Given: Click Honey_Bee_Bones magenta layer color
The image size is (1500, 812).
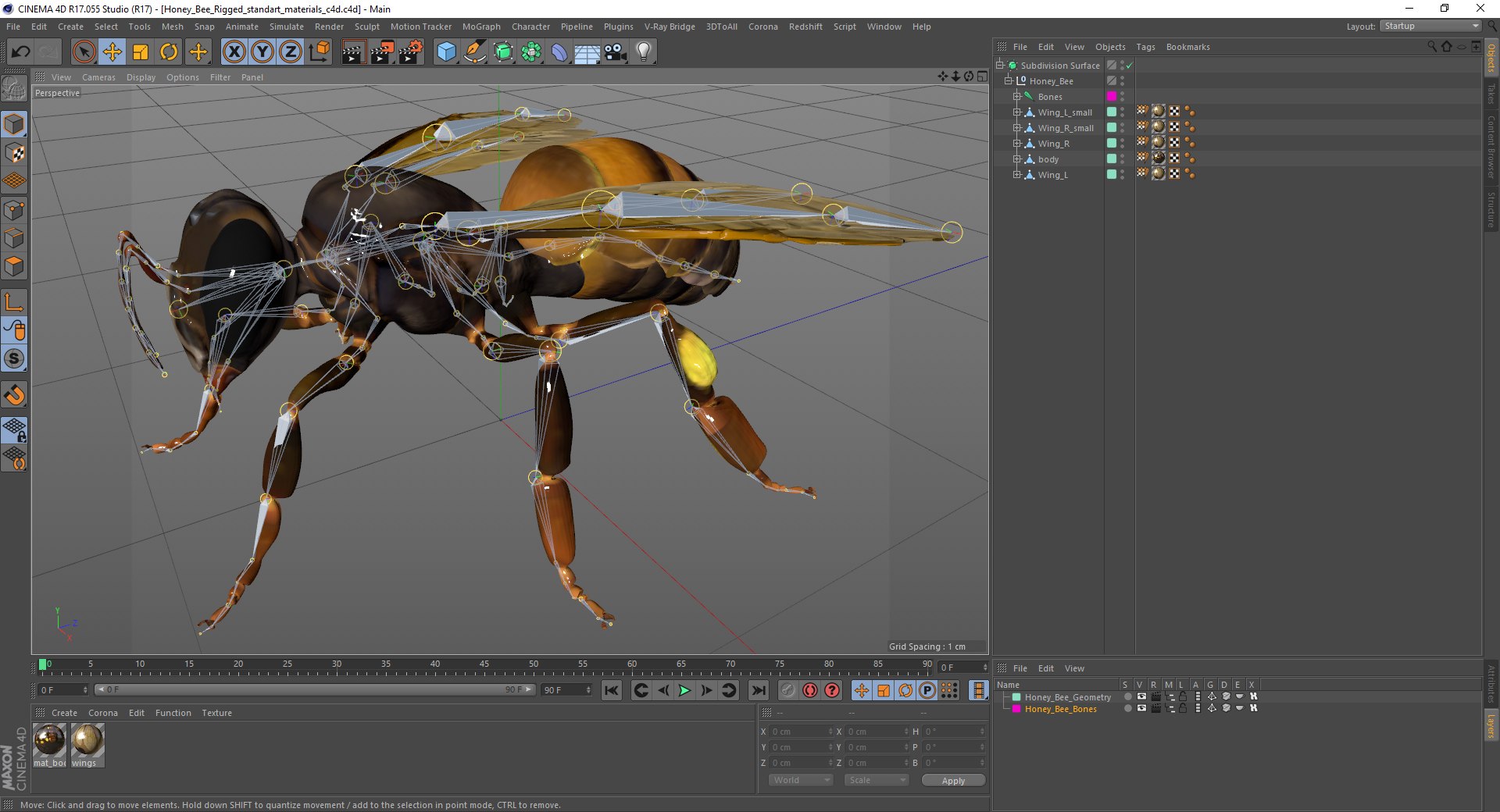Looking at the screenshot, I should pyautogui.click(x=1016, y=709).
